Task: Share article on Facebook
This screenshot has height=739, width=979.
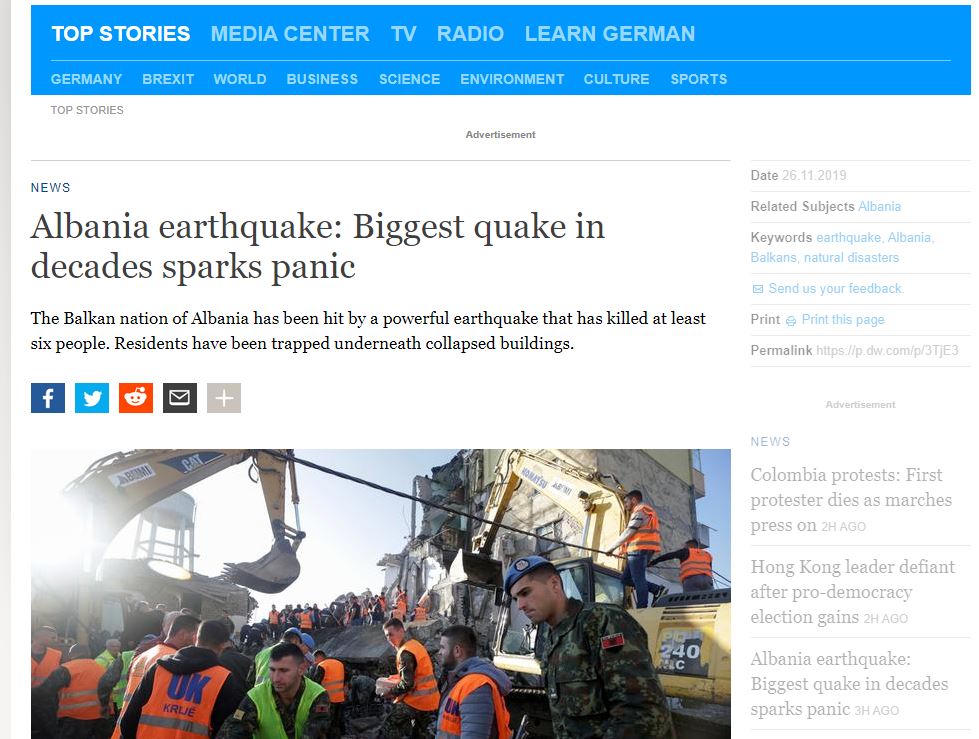Action: tap(47, 398)
